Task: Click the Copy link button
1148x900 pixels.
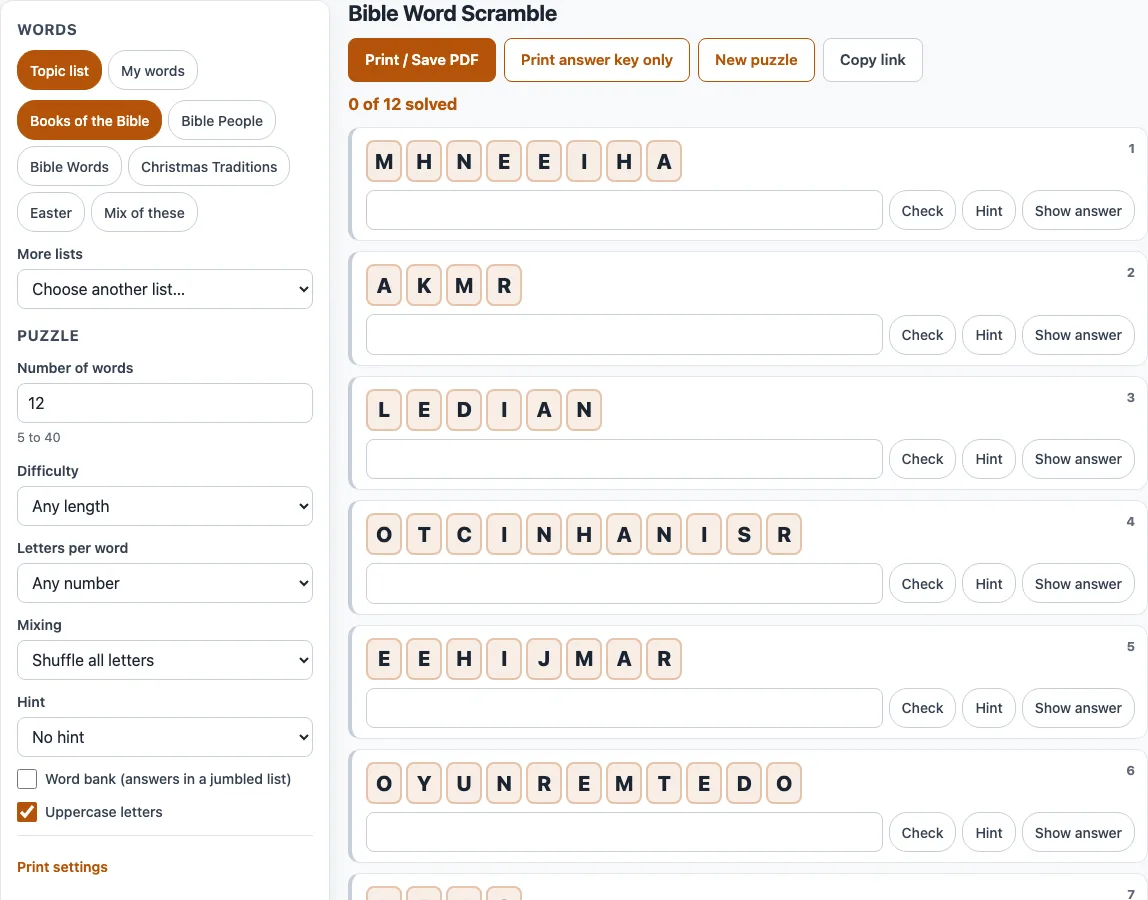Action: [873, 60]
